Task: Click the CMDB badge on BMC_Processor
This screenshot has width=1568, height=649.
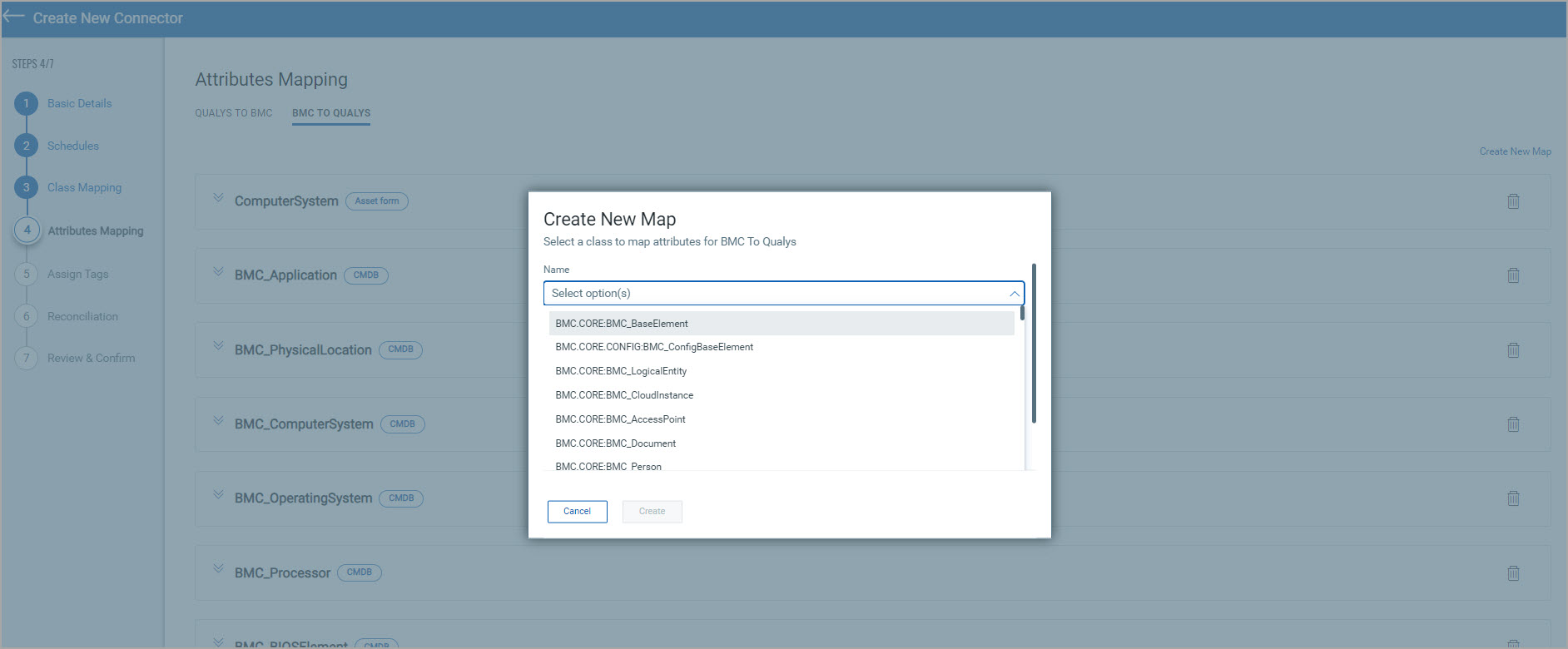Action: (360, 572)
